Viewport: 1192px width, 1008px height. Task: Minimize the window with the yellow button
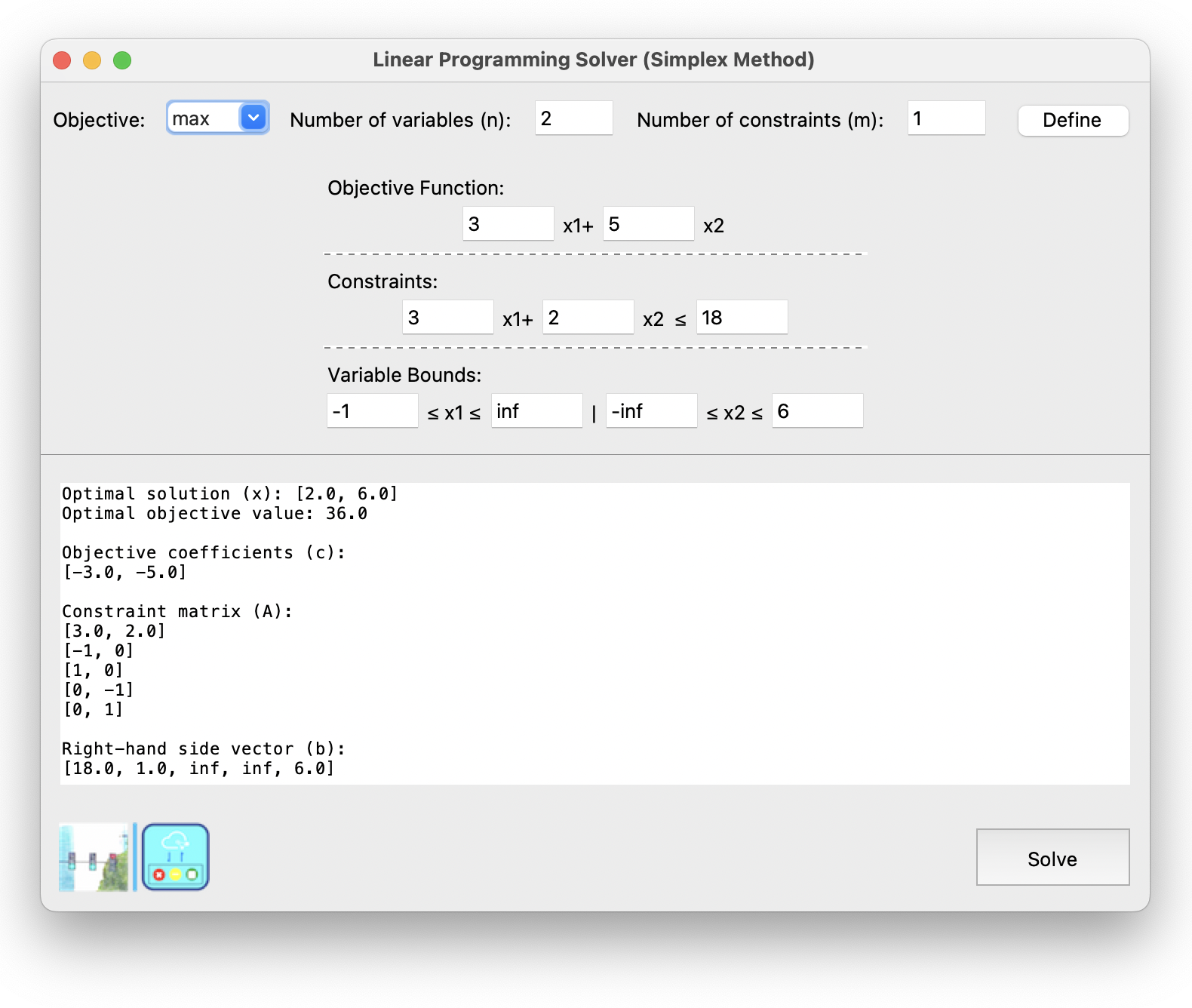(x=92, y=60)
